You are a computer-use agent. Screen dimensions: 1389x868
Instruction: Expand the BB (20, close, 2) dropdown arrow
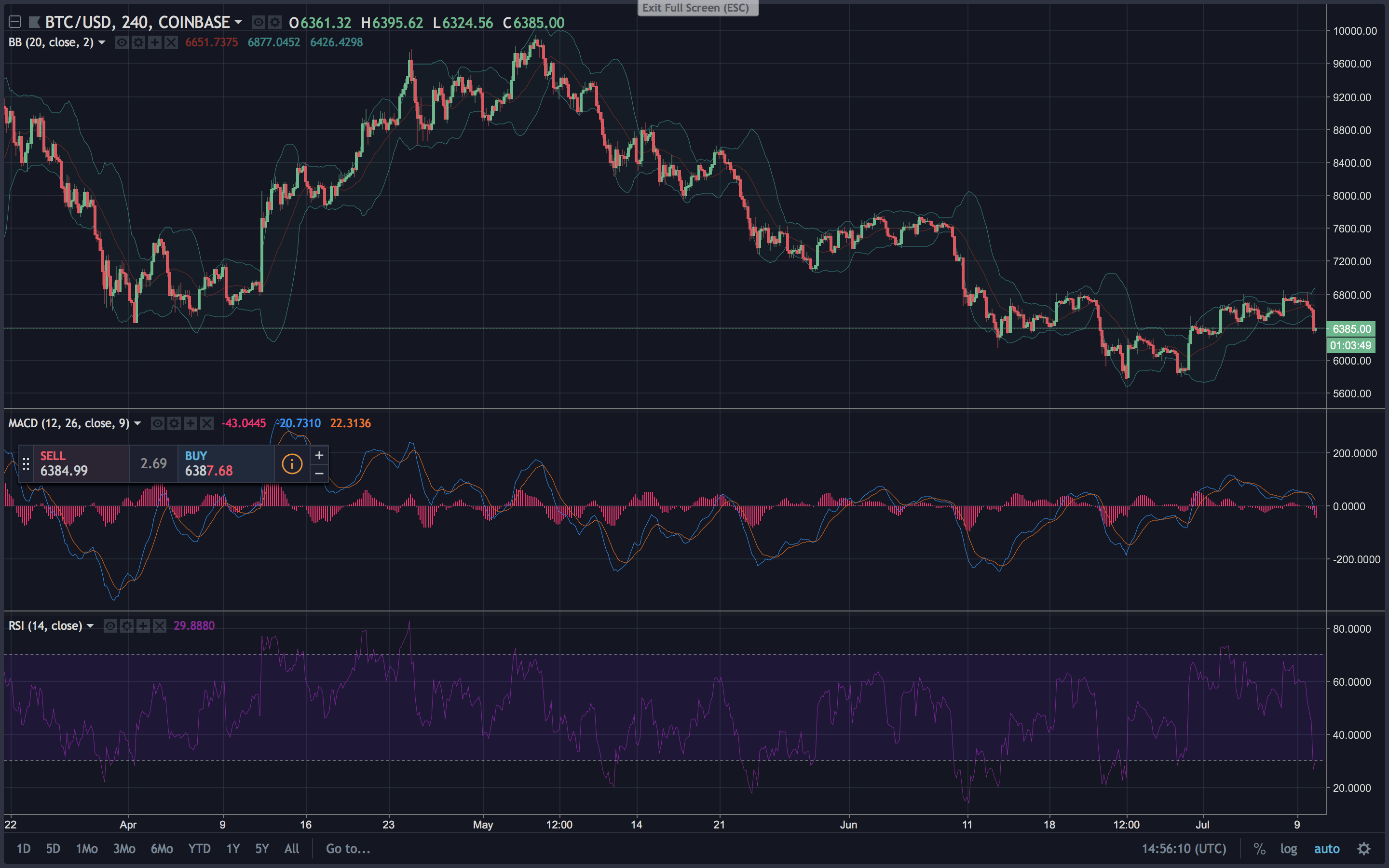tap(102, 42)
